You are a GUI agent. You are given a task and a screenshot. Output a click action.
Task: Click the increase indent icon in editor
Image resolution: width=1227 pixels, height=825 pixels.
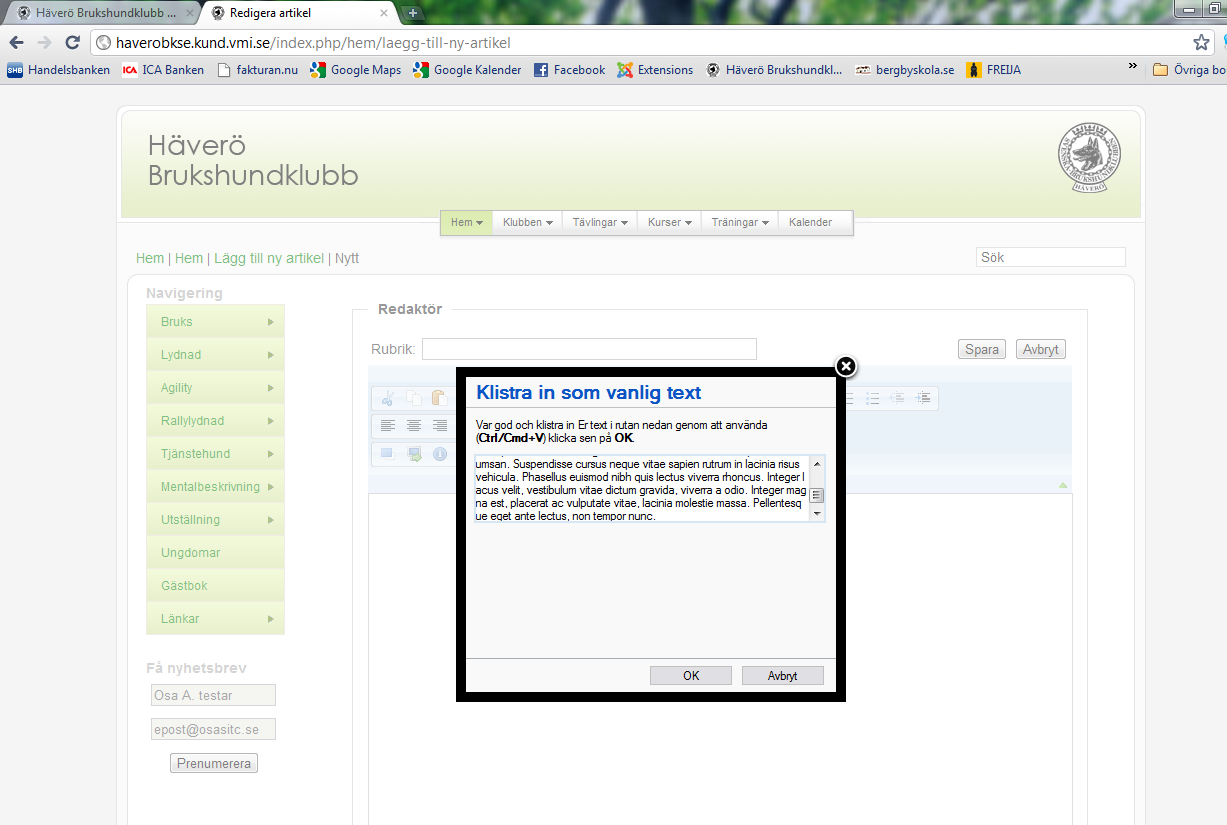(923, 398)
